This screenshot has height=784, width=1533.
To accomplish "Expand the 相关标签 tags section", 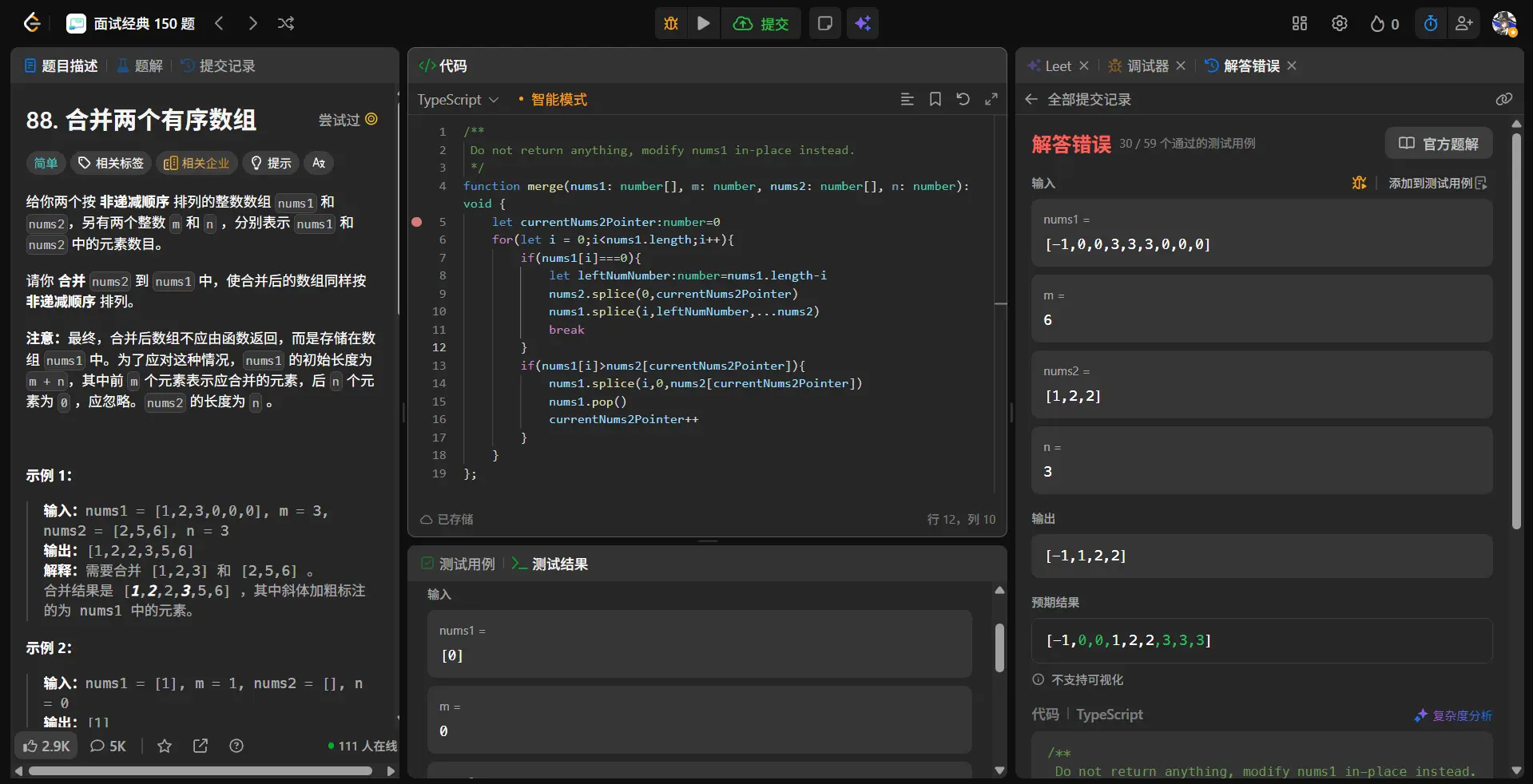I will pyautogui.click(x=111, y=163).
